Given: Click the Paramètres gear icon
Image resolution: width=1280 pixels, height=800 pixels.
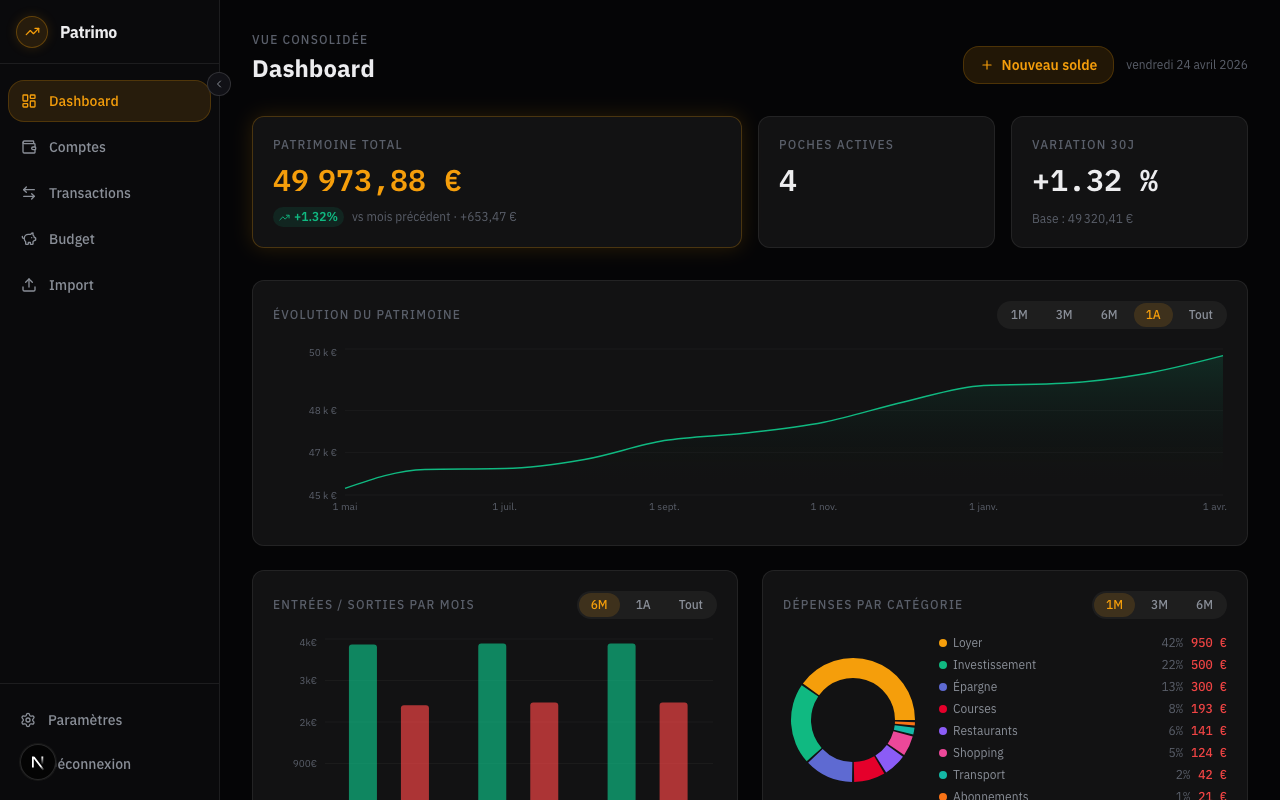Looking at the screenshot, I should point(28,720).
